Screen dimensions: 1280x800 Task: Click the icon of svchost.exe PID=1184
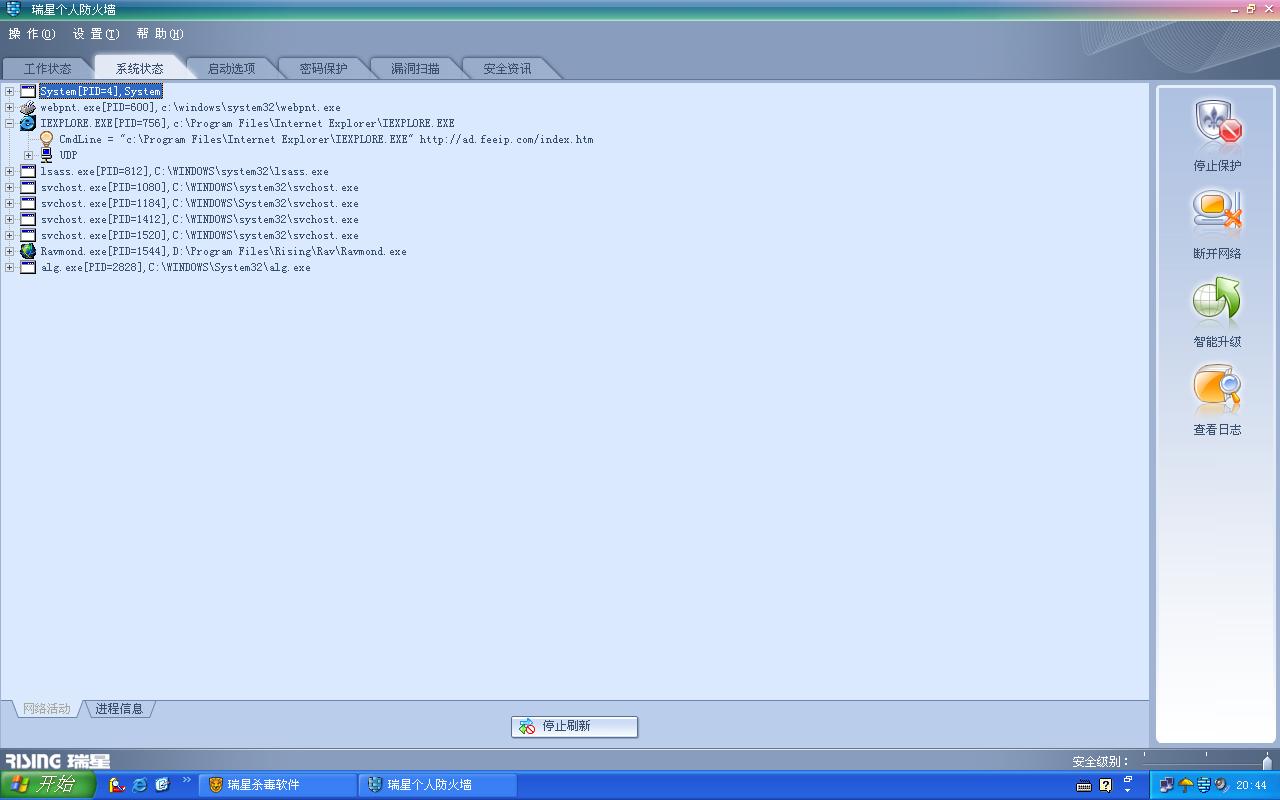click(x=28, y=203)
